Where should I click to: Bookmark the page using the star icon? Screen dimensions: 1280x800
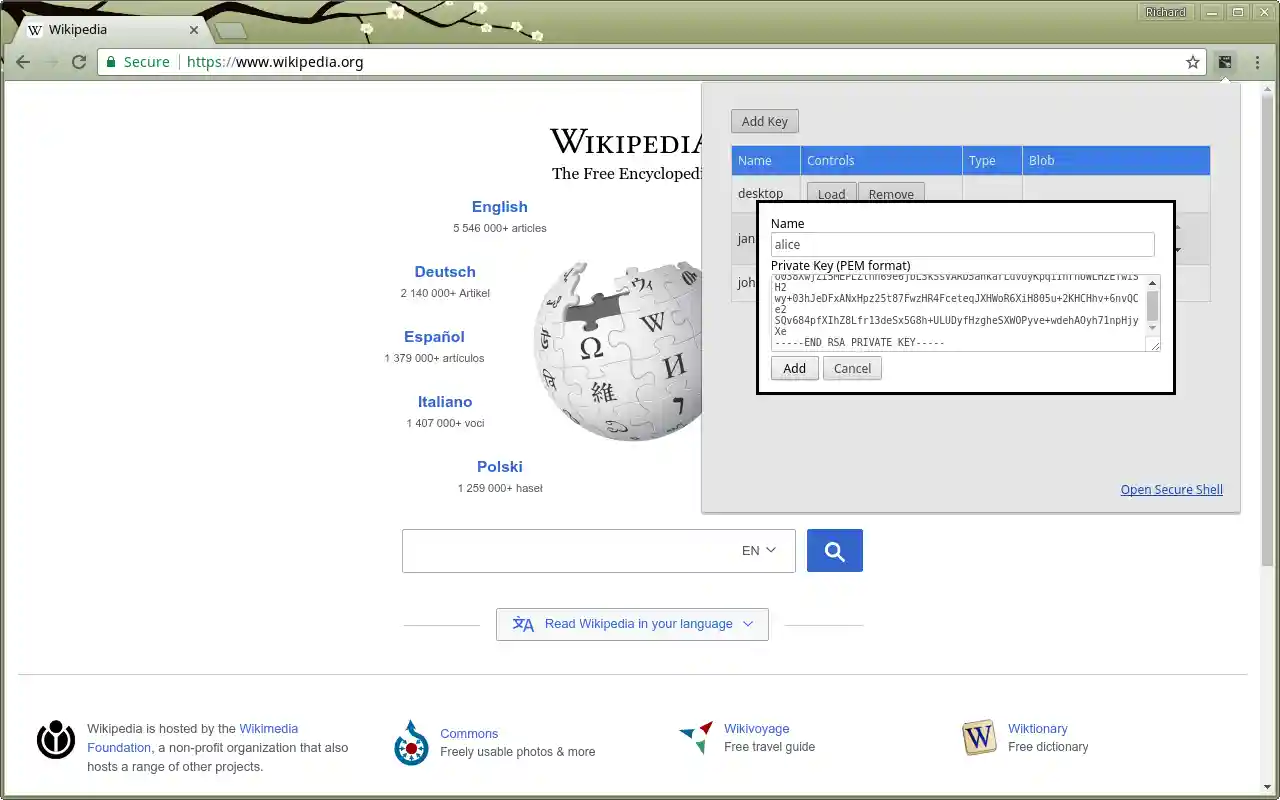(x=1192, y=61)
